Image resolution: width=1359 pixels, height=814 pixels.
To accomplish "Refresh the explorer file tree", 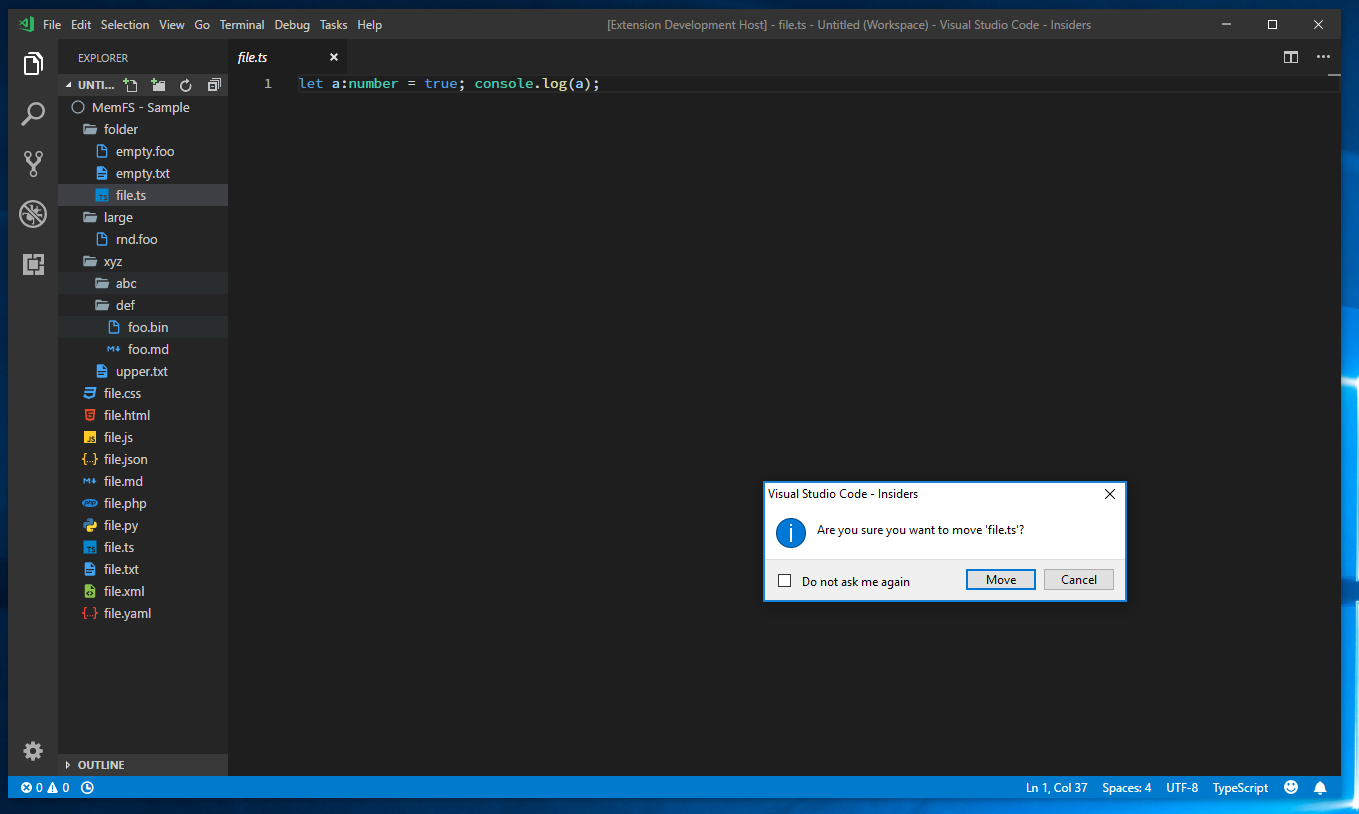I will 186,85.
